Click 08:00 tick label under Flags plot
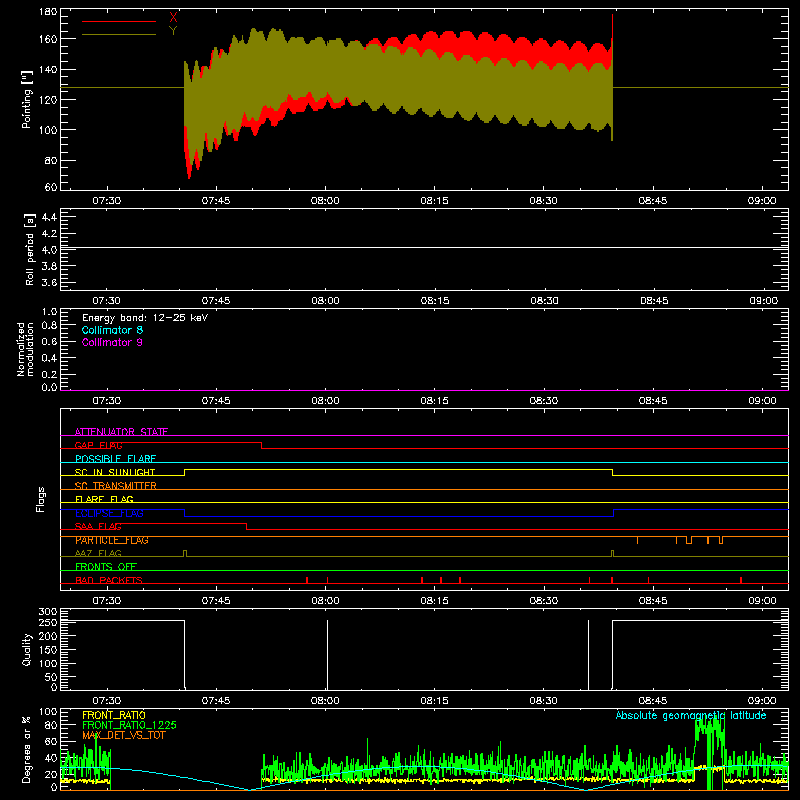800x800 pixels. coord(325,601)
